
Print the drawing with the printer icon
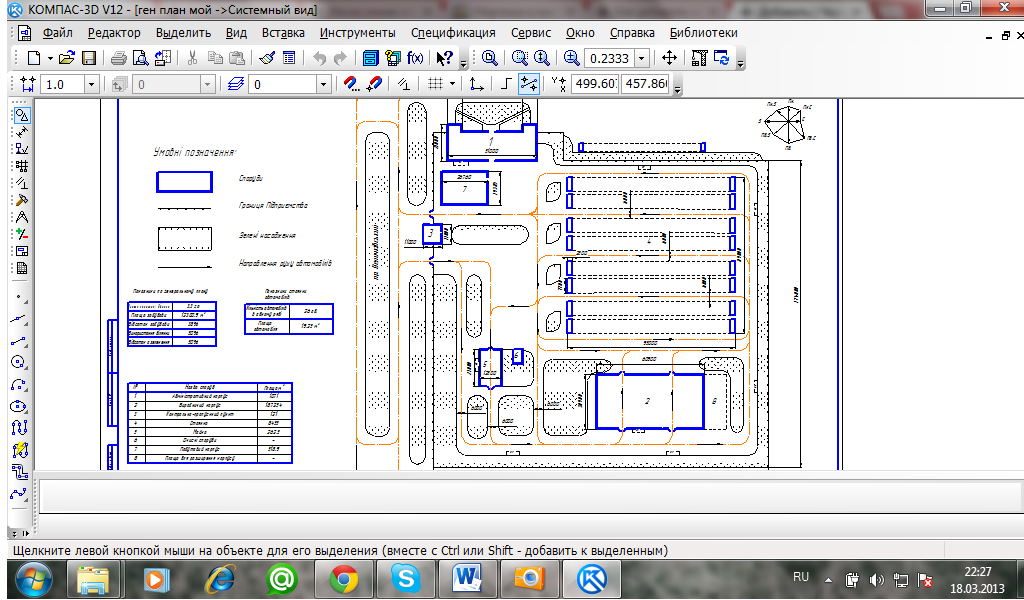(x=118, y=58)
